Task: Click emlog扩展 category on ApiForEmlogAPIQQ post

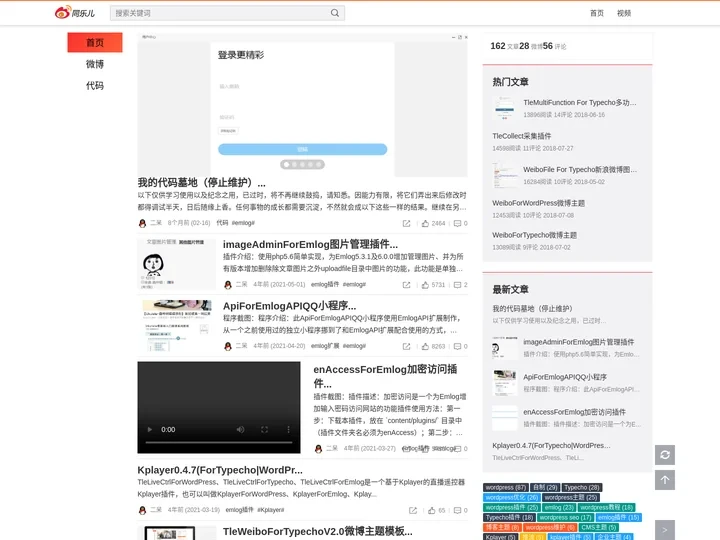Action: (x=325, y=346)
